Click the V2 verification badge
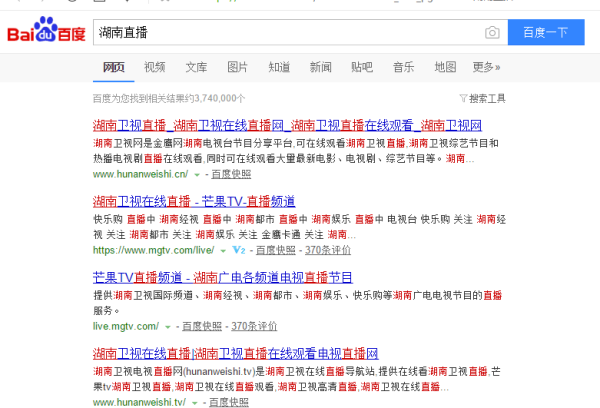This screenshot has height=408, width=600. [x=238, y=250]
